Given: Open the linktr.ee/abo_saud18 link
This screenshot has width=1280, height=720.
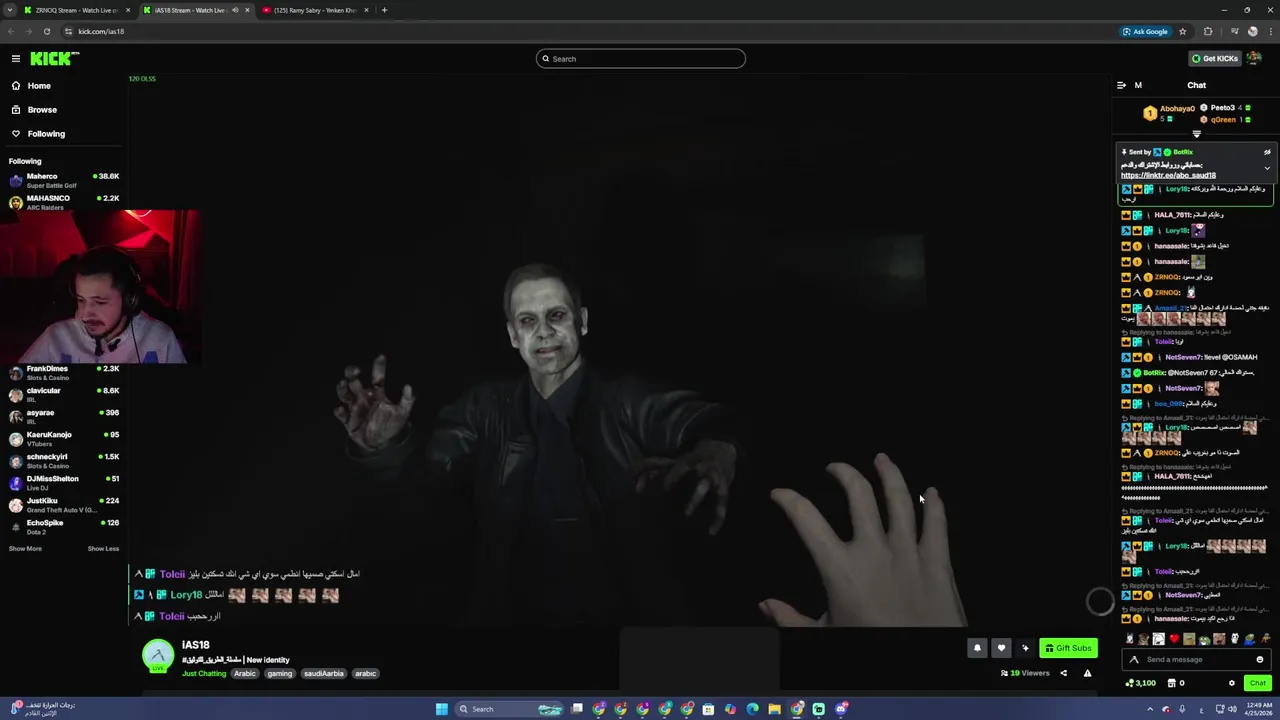Looking at the screenshot, I should [1168, 176].
